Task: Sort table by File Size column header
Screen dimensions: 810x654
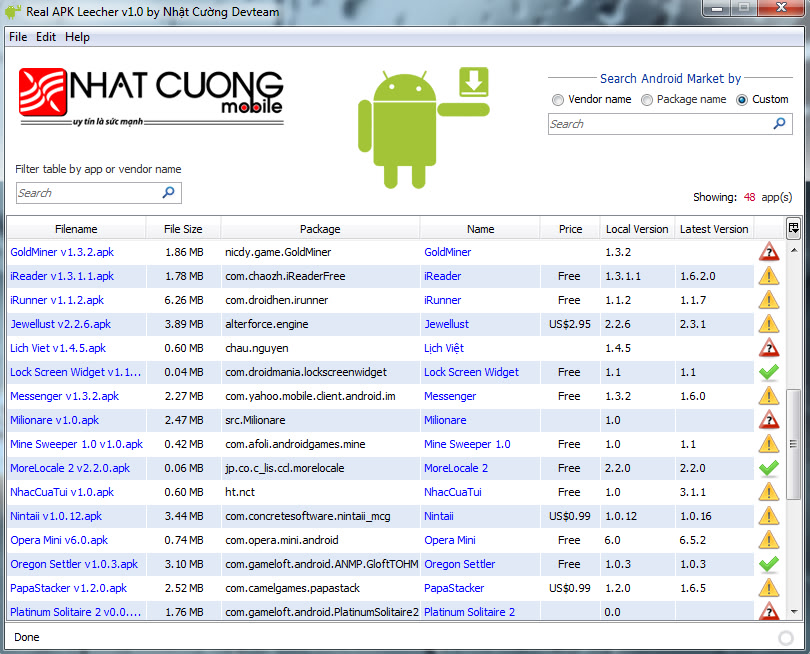Action: 183,229
